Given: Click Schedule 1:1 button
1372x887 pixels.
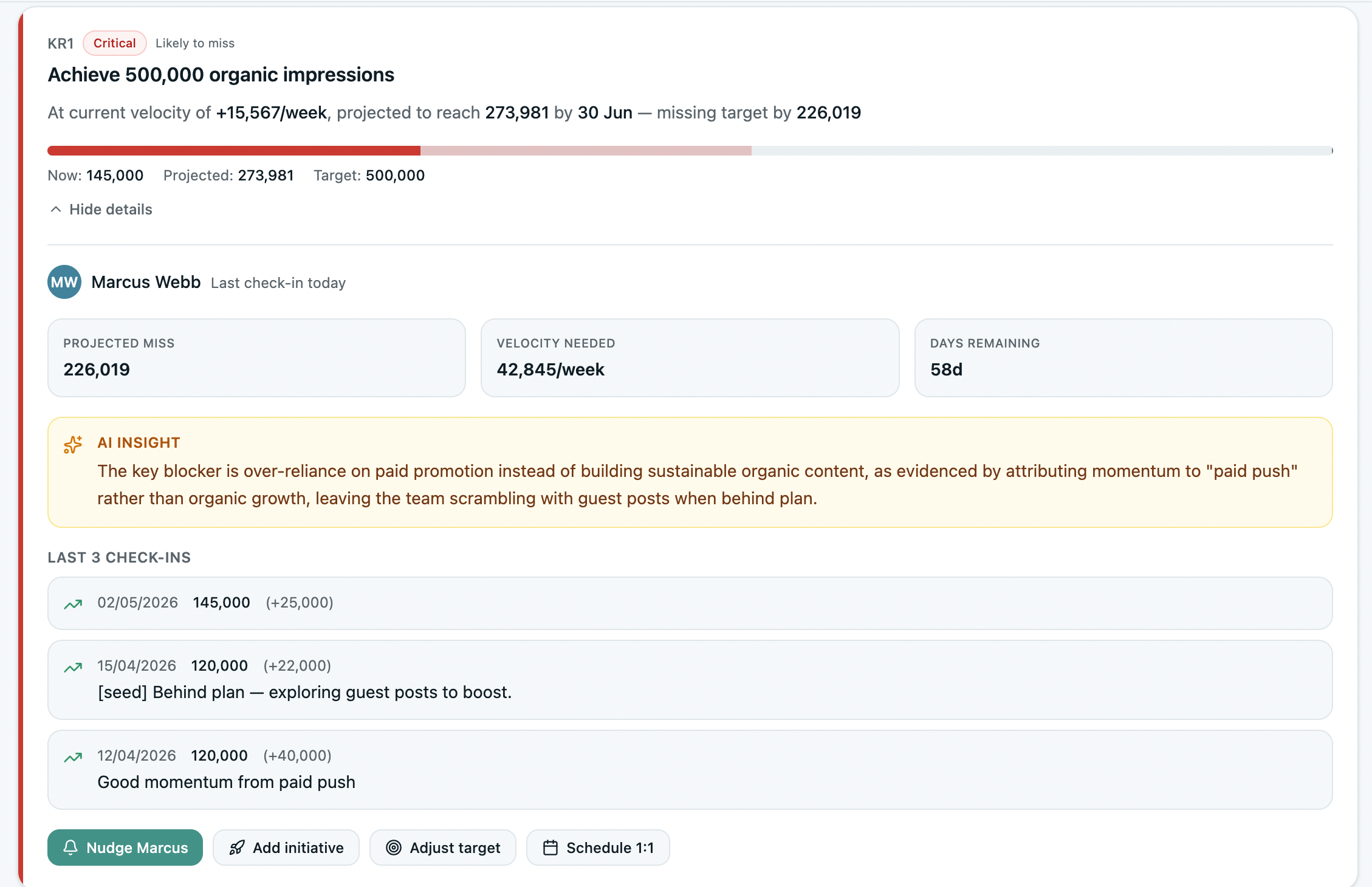Looking at the screenshot, I should pos(598,848).
